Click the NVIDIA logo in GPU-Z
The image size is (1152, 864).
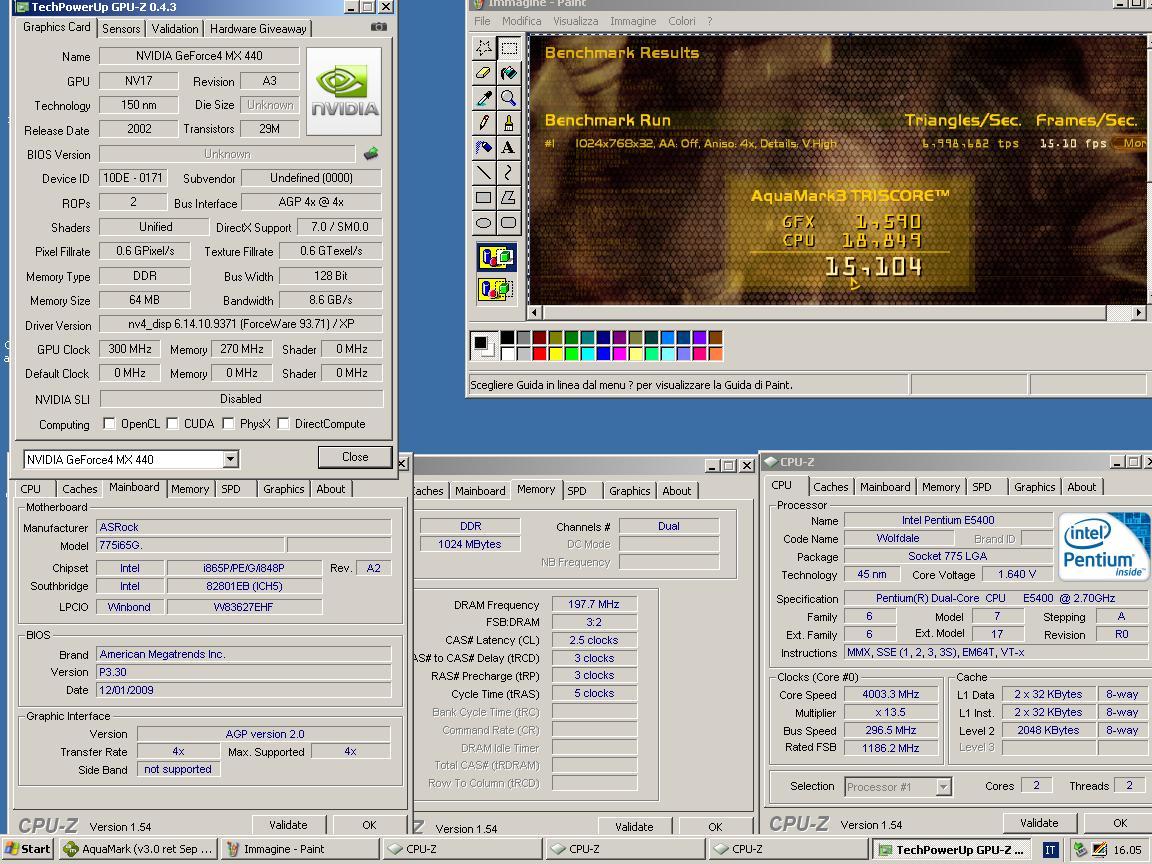point(344,91)
